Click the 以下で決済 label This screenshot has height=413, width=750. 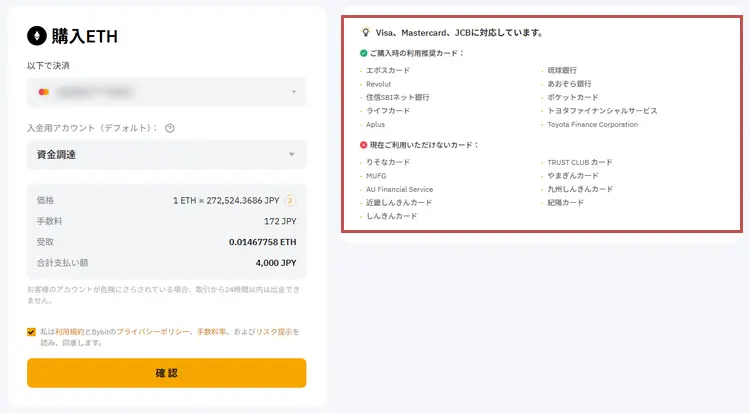[48, 66]
